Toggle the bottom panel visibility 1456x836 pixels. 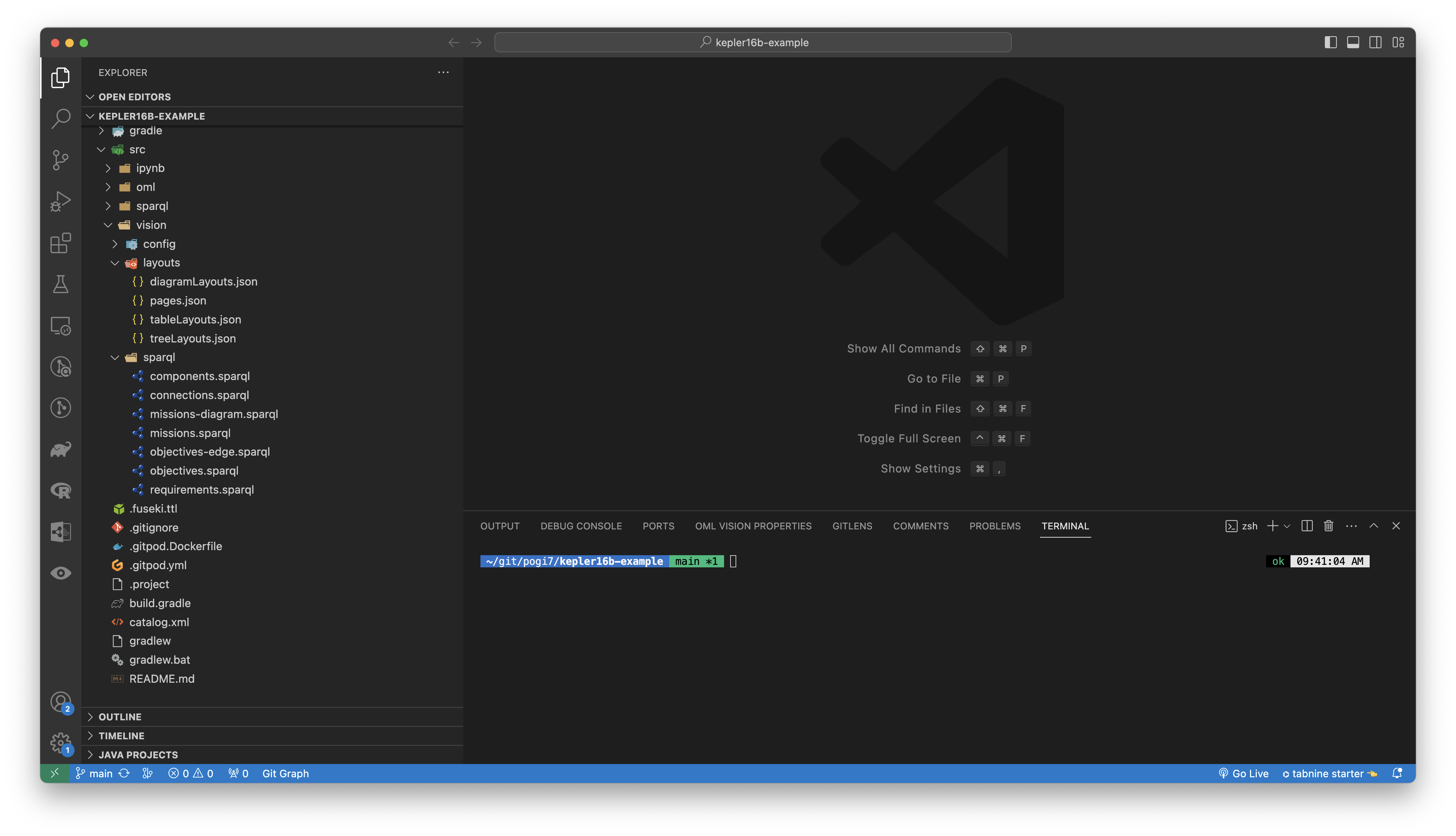[x=1353, y=43]
